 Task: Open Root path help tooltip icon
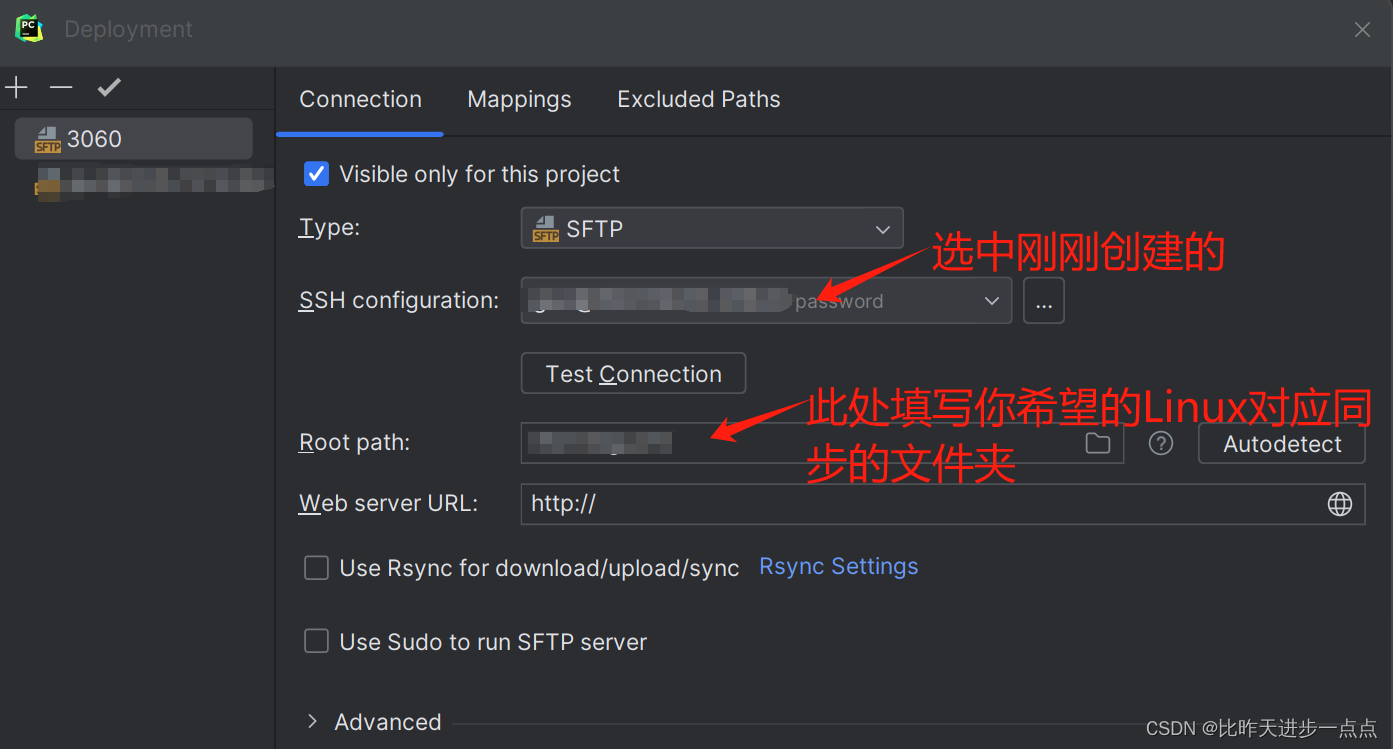coord(1160,443)
